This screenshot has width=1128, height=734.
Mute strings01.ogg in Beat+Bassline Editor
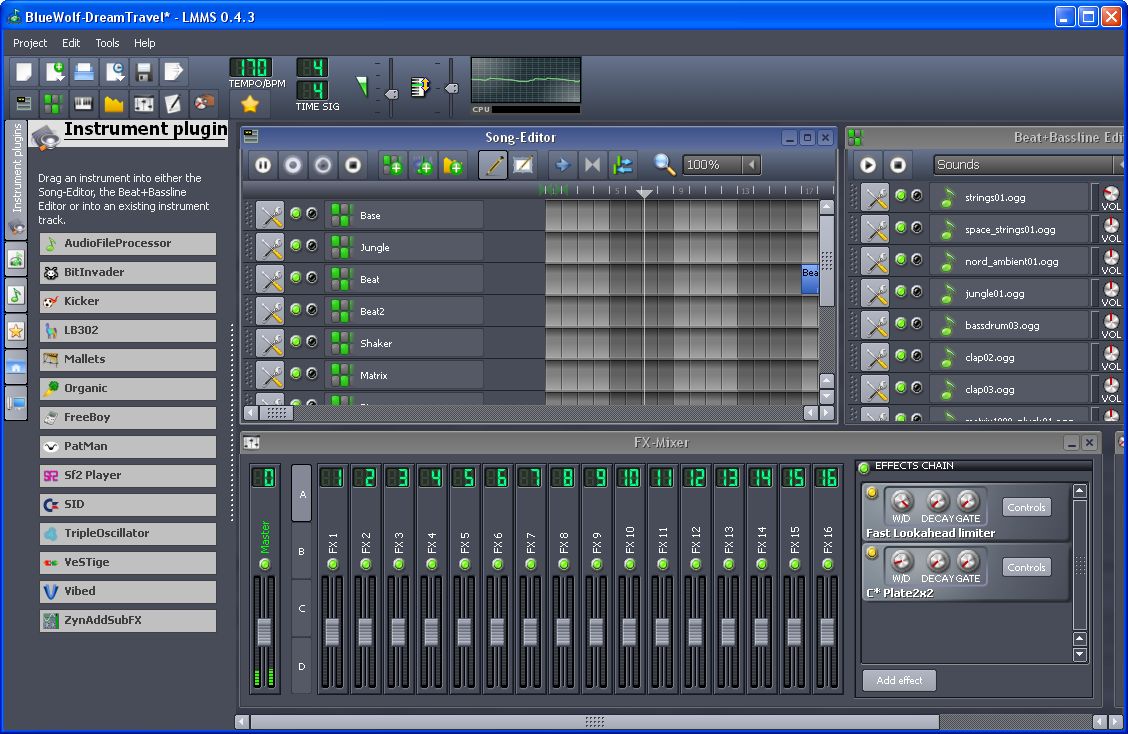(x=901, y=195)
